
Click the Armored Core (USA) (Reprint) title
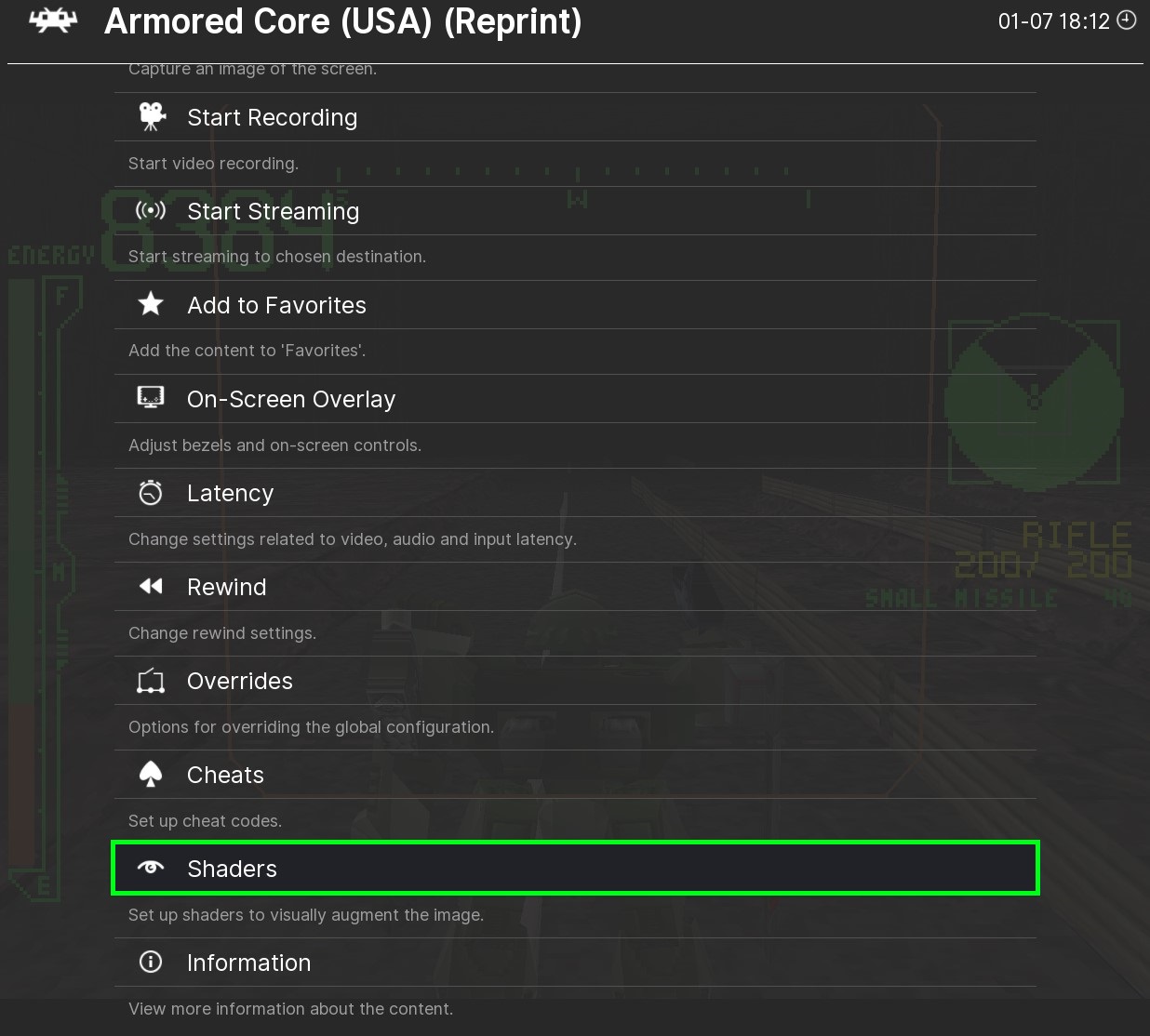coord(342,21)
